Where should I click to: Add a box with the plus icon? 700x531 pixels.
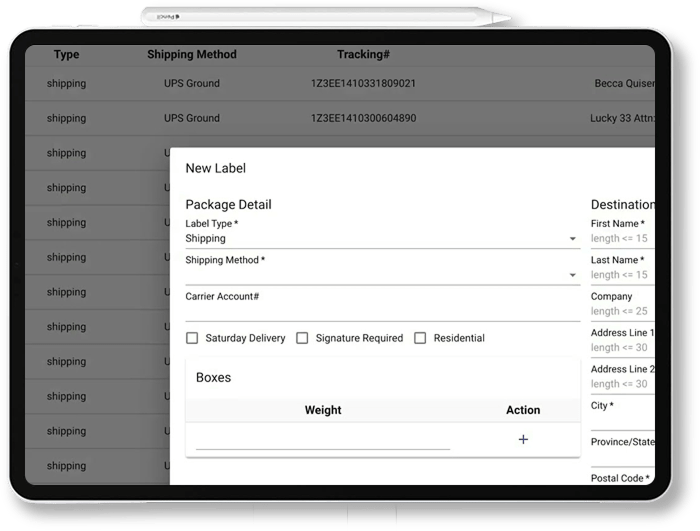523,439
